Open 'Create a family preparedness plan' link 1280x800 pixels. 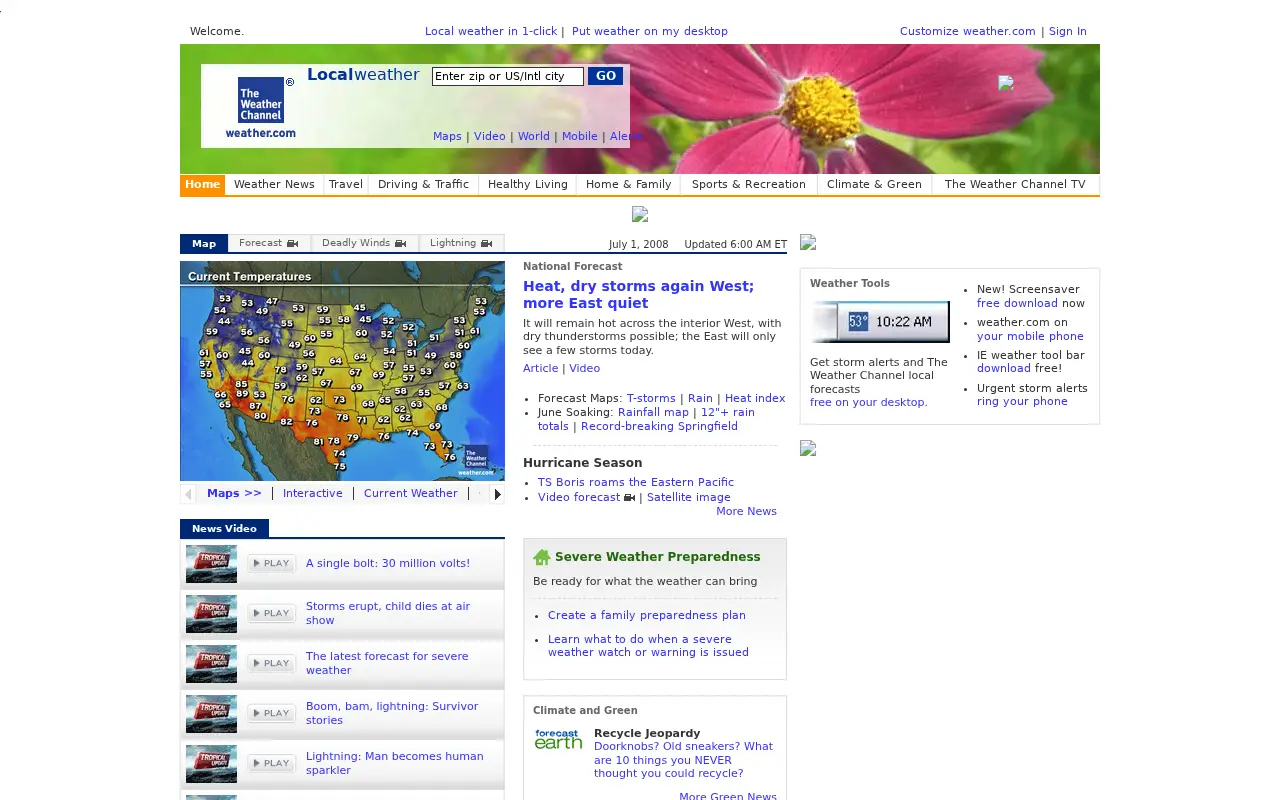(x=647, y=615)
